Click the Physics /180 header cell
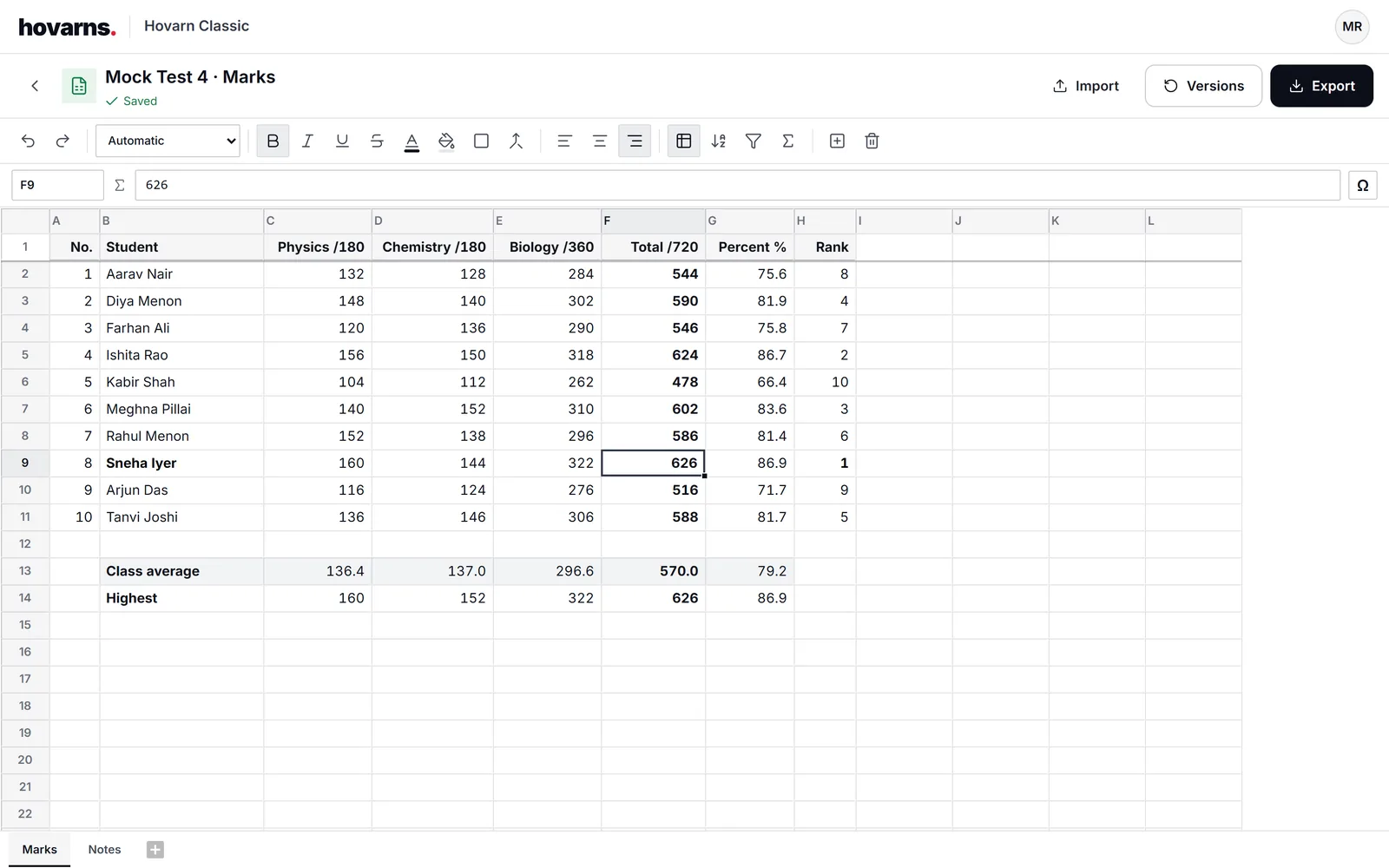Screen dimensions: 1389x868 (x=318, y=247)
